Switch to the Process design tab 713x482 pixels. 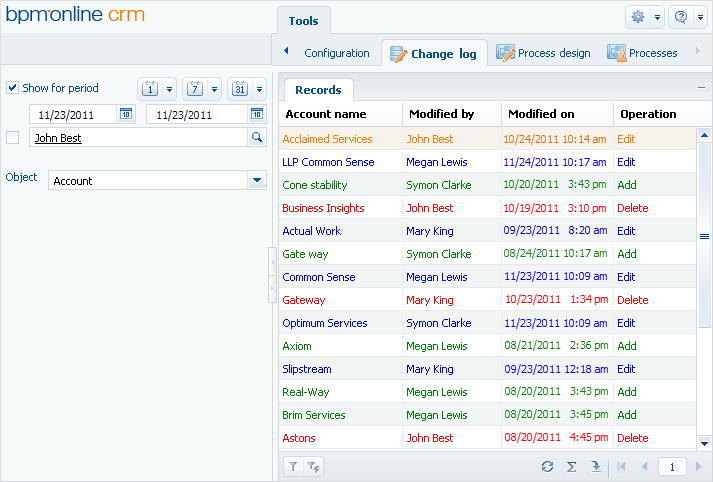point(543,53)
